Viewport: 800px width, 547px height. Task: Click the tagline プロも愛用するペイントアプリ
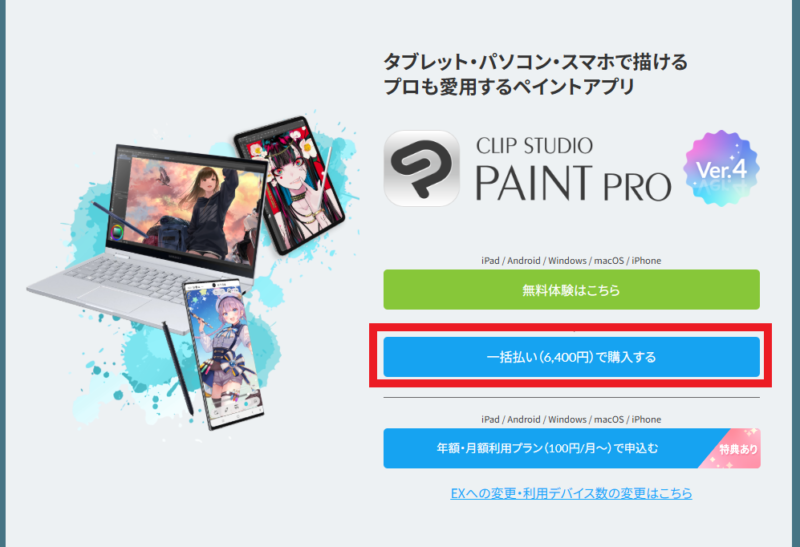509,87
